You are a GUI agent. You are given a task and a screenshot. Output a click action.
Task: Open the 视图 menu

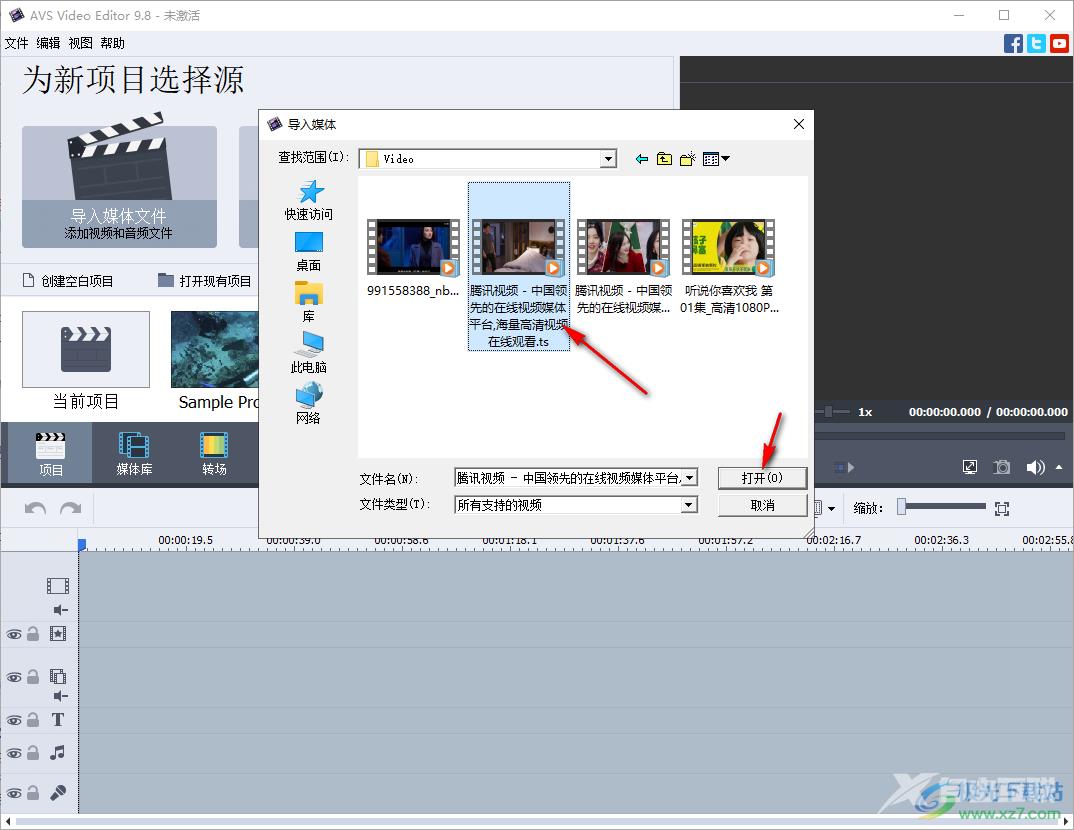coord(80,43)
